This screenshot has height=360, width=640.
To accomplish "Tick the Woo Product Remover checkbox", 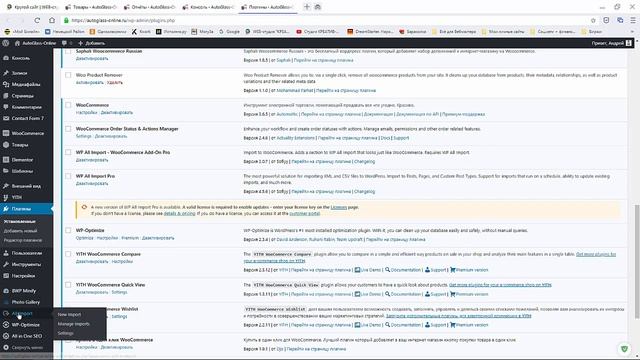I will pos(68,75).
